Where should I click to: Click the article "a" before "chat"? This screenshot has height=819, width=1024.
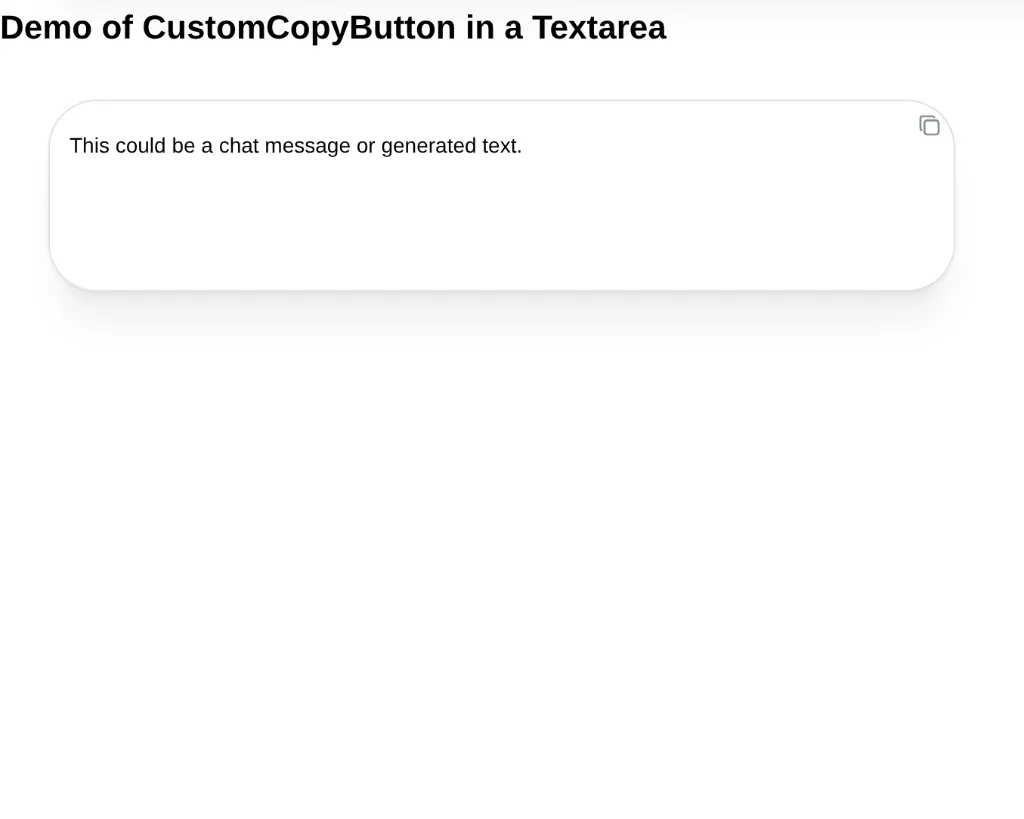(x=207, y=146)
